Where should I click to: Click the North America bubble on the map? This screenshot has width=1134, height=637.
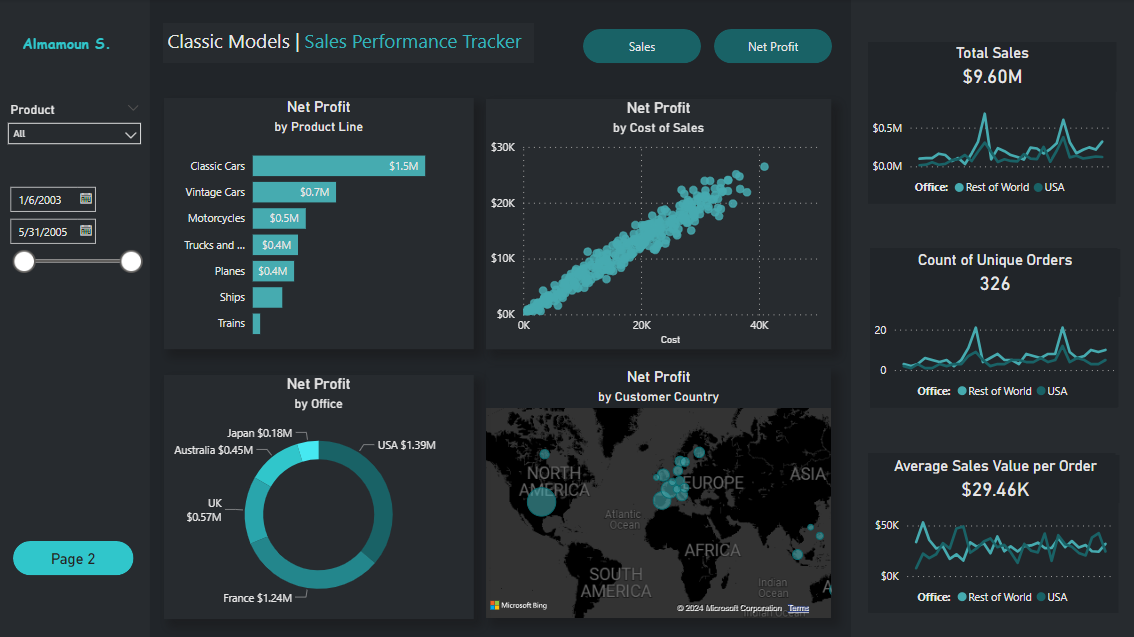pos(541,502)
